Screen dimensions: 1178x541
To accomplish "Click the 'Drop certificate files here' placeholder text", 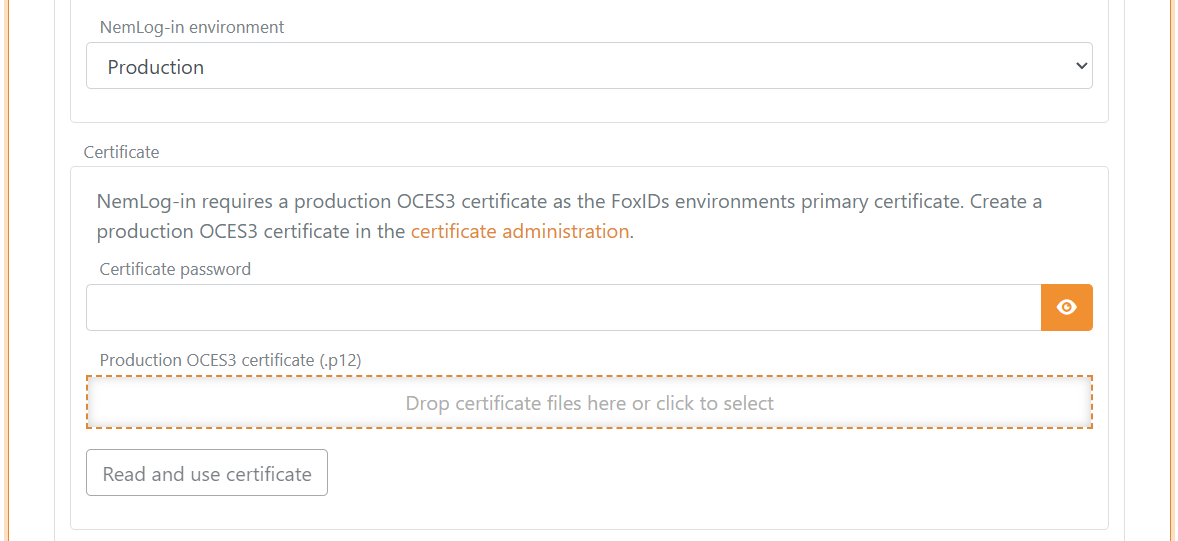I will (x=589, y=404).
